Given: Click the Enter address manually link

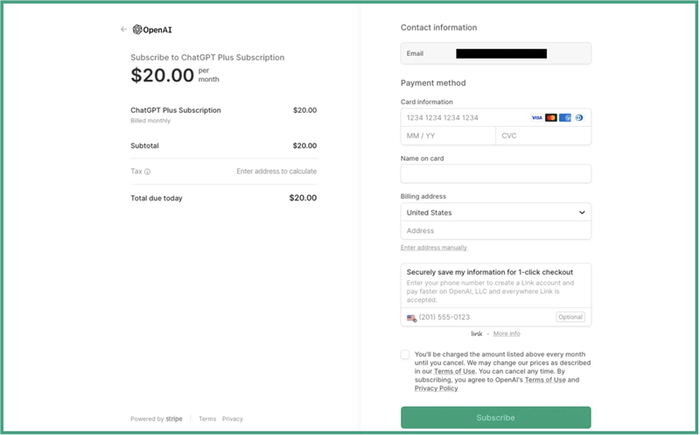Looking at the screenshot, I should [x=433, y=247].
